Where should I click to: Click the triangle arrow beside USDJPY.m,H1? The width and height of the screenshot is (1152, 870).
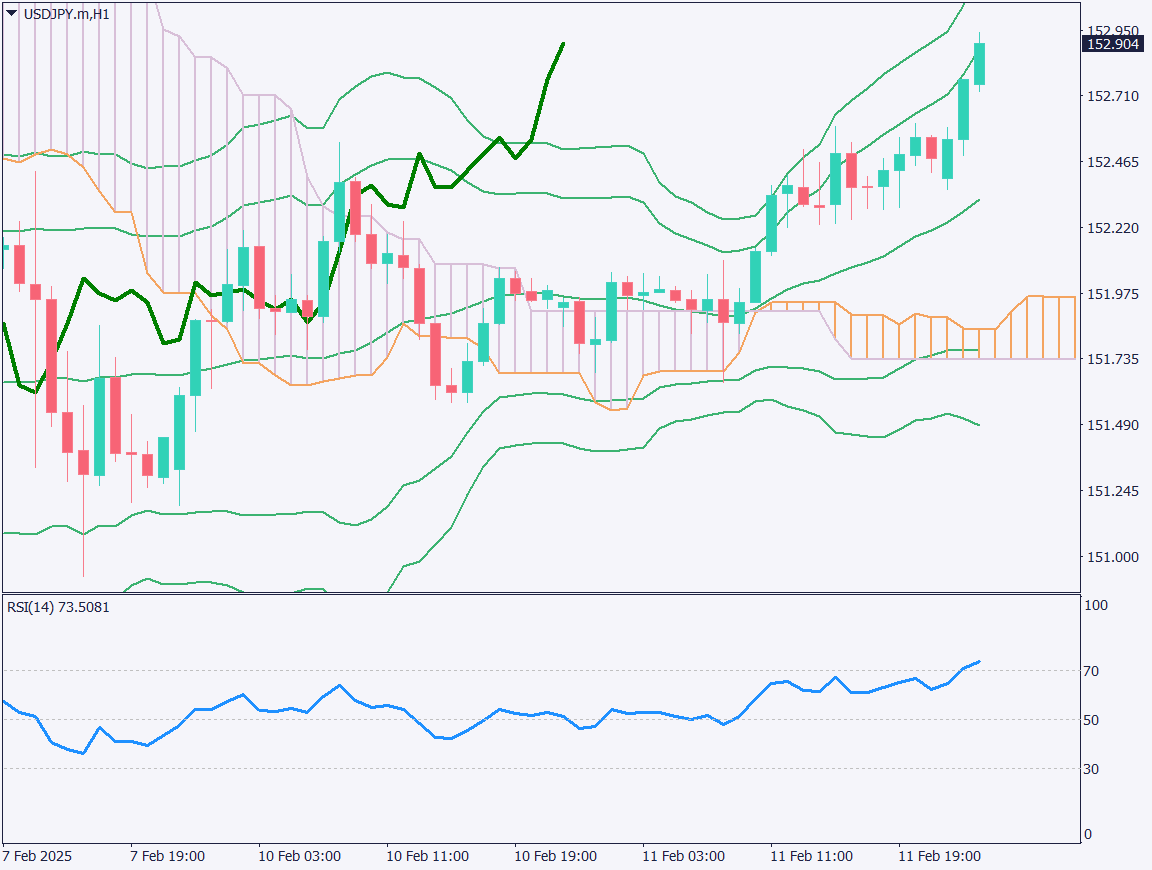click(12, 13)
